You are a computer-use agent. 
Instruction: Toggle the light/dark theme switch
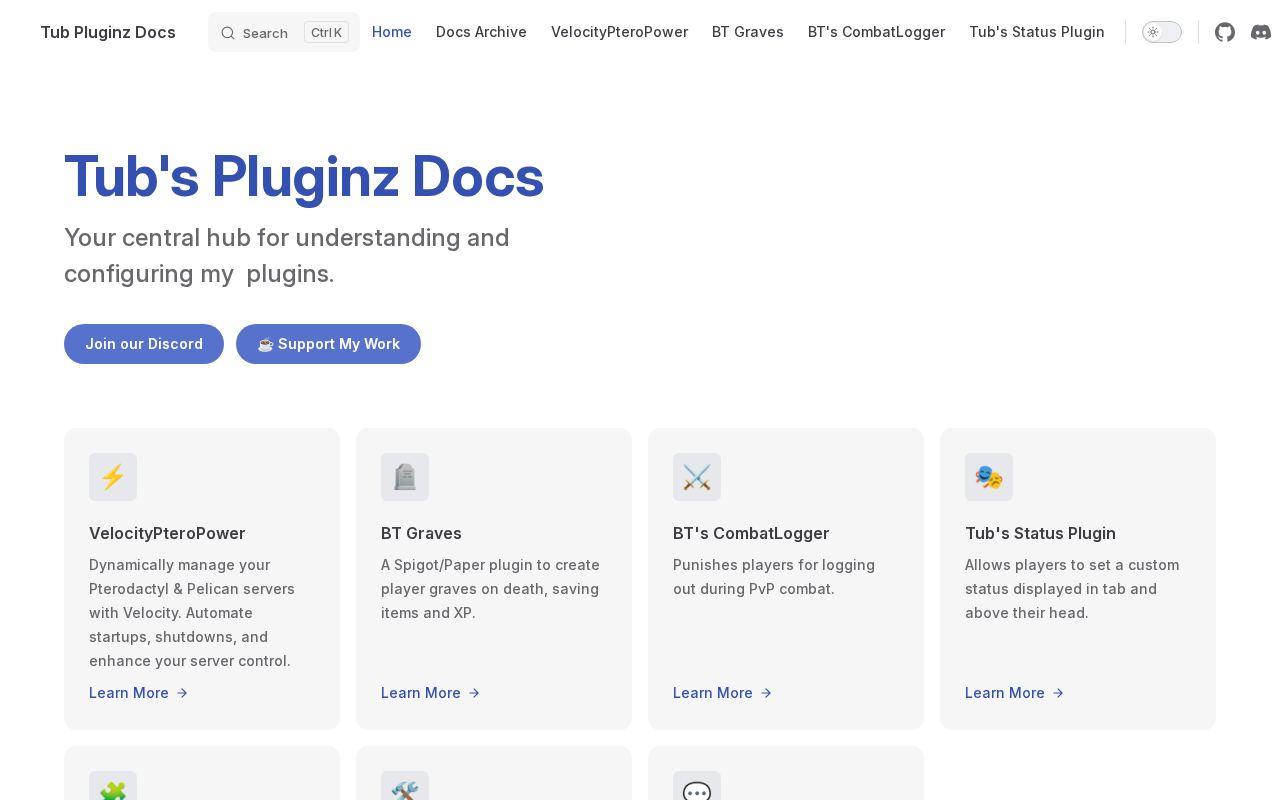(x=1162, y=32)
